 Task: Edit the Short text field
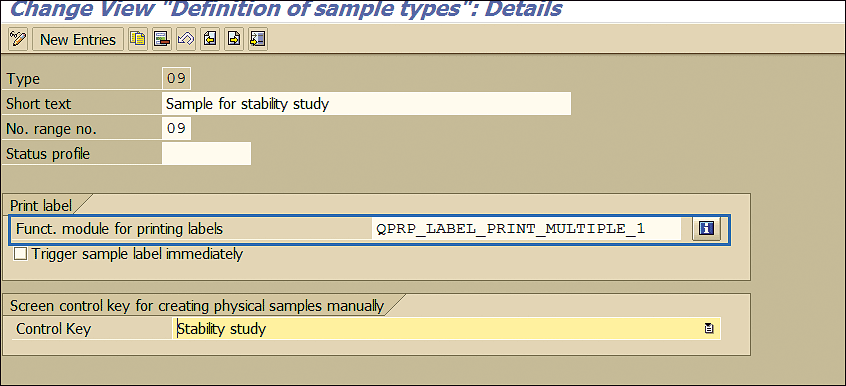point(366,104)
